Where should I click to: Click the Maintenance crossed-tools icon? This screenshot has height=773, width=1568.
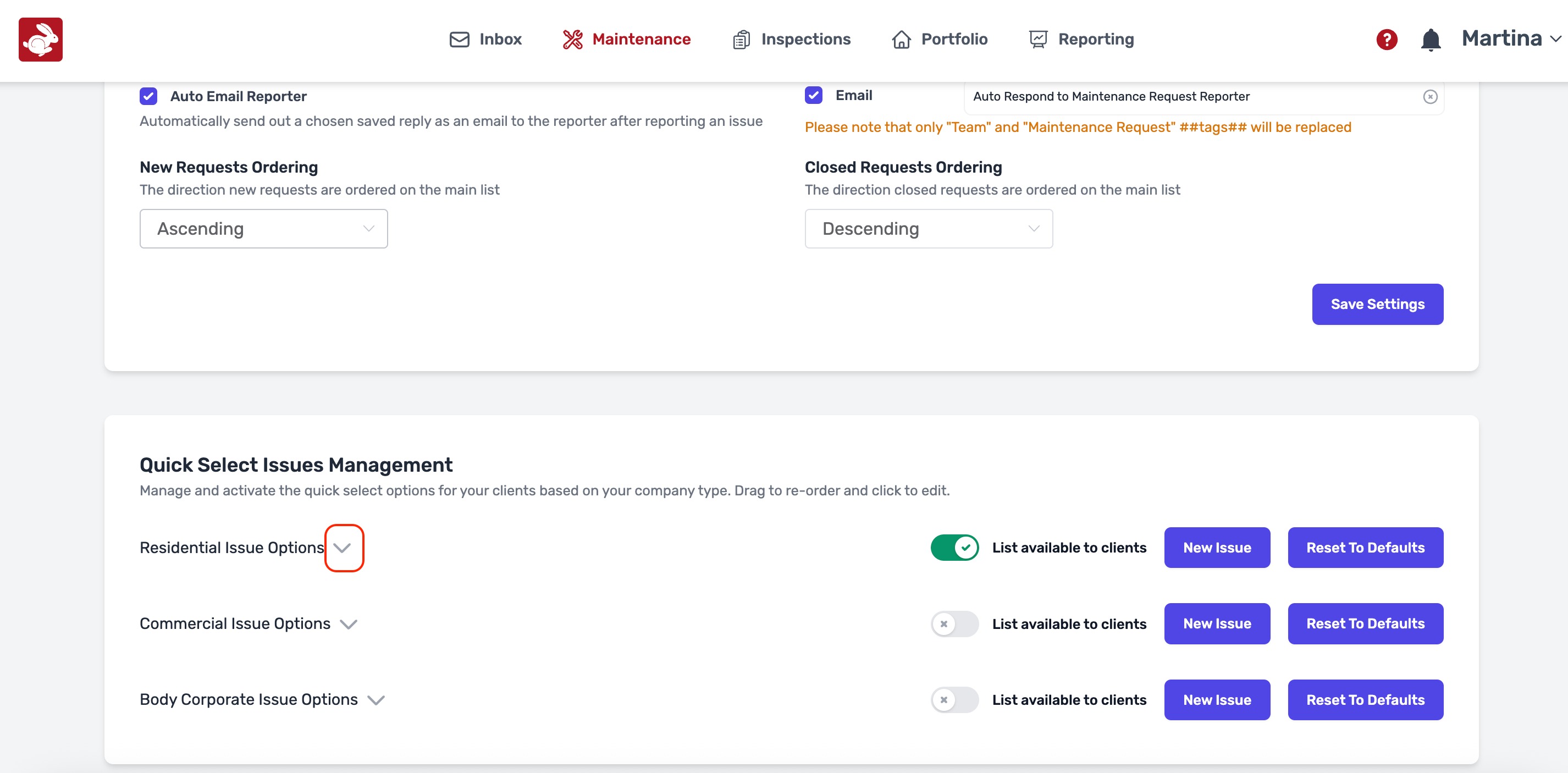[x=572, y=40]
